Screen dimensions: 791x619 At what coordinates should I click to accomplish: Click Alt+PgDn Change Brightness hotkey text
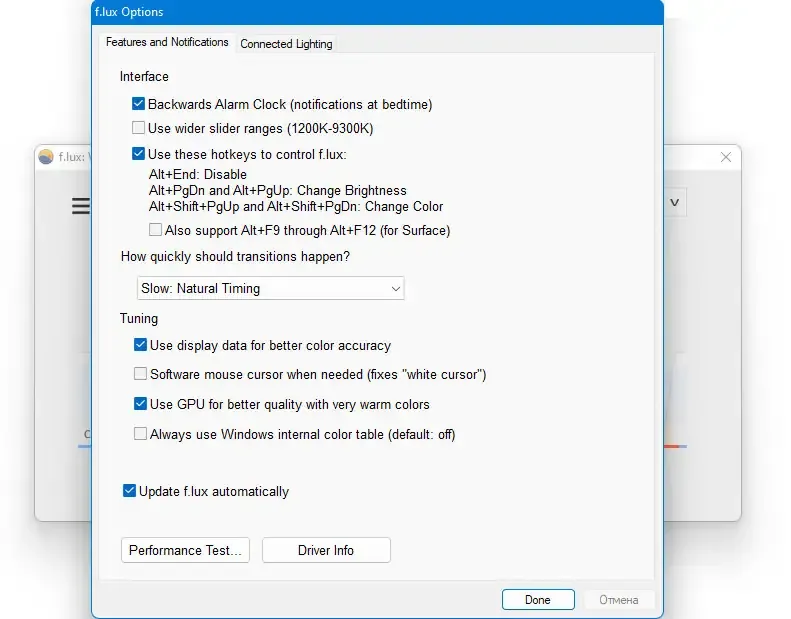pos(277,191)
